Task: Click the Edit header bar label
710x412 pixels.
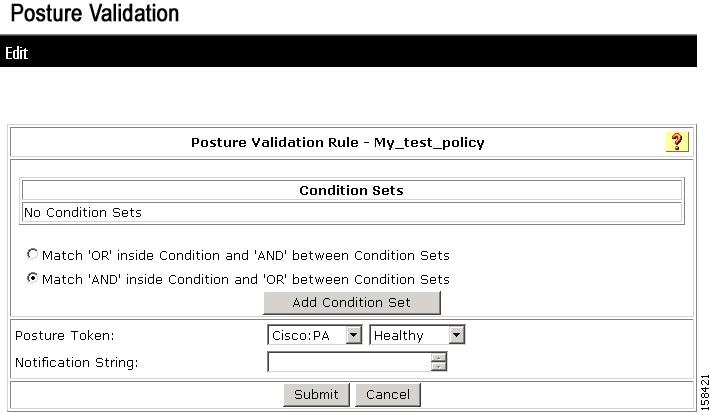Action: click(17, 53)
